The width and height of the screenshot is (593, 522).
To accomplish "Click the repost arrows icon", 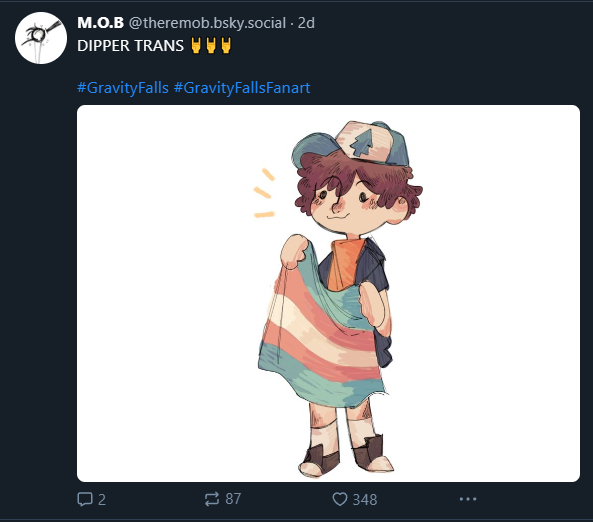I will pyautogui.click(x=212, y=499).
